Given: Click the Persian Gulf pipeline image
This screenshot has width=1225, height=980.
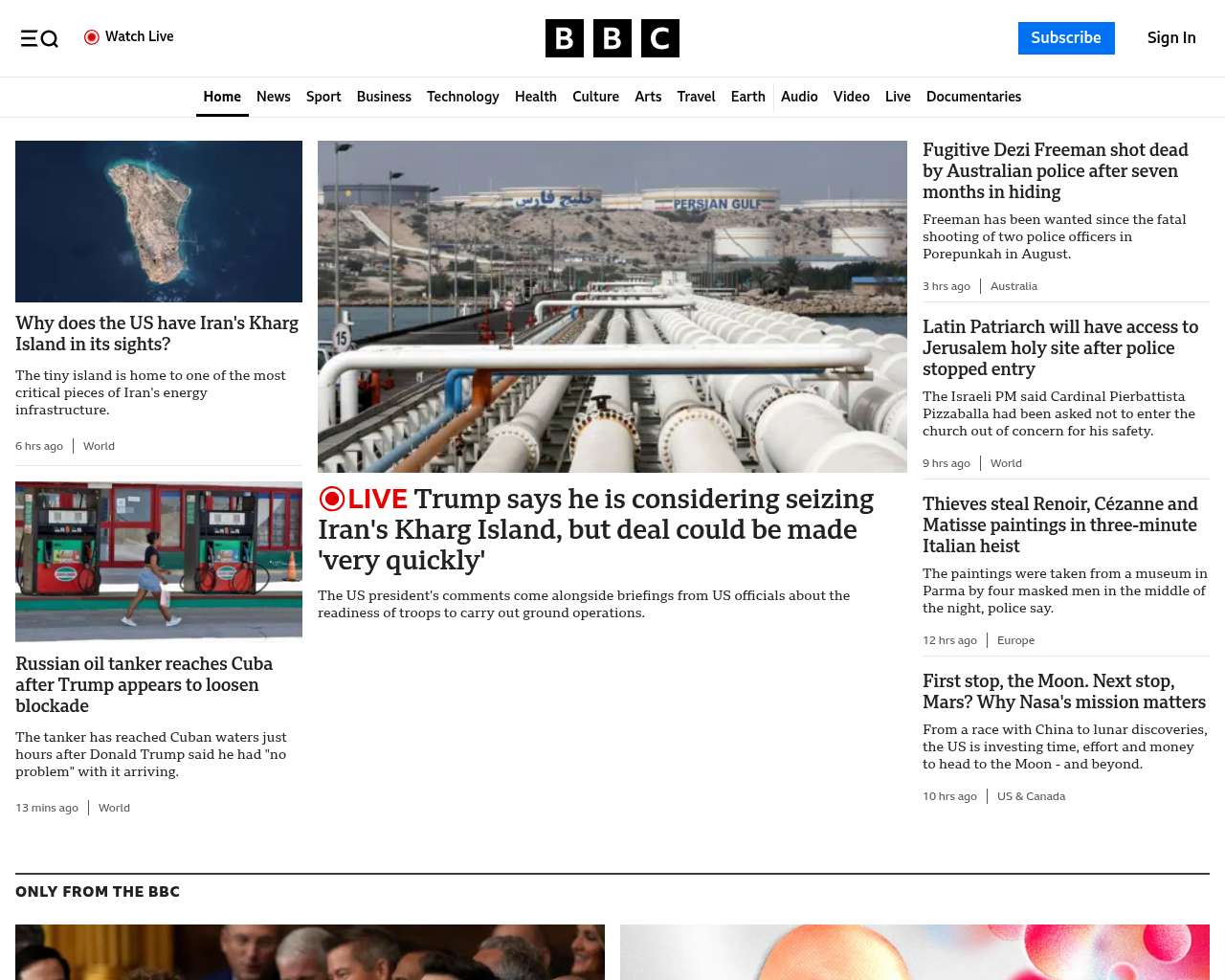Looking at the screenshot, I should pyautogui.click(x=612, y=306).
